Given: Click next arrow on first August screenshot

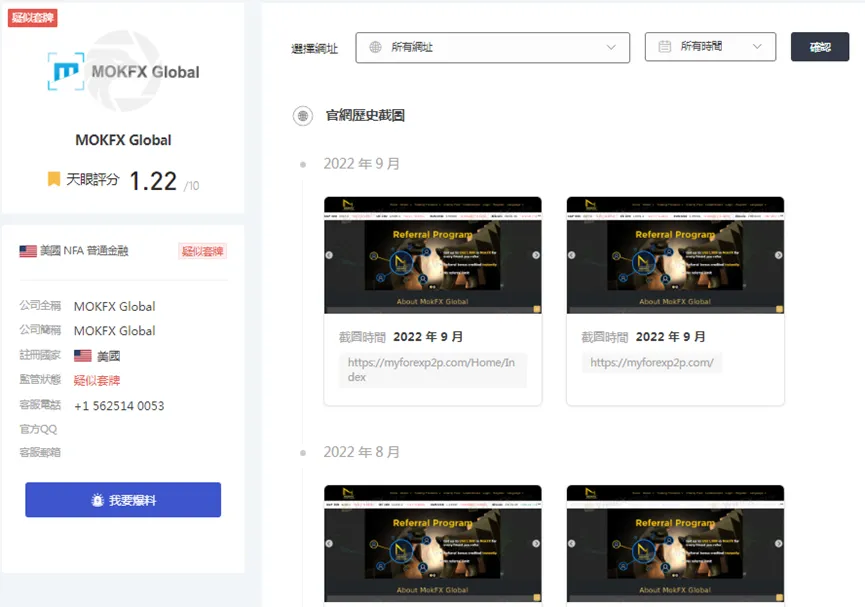Looking at the screenshot, I should tap(536, 544).
